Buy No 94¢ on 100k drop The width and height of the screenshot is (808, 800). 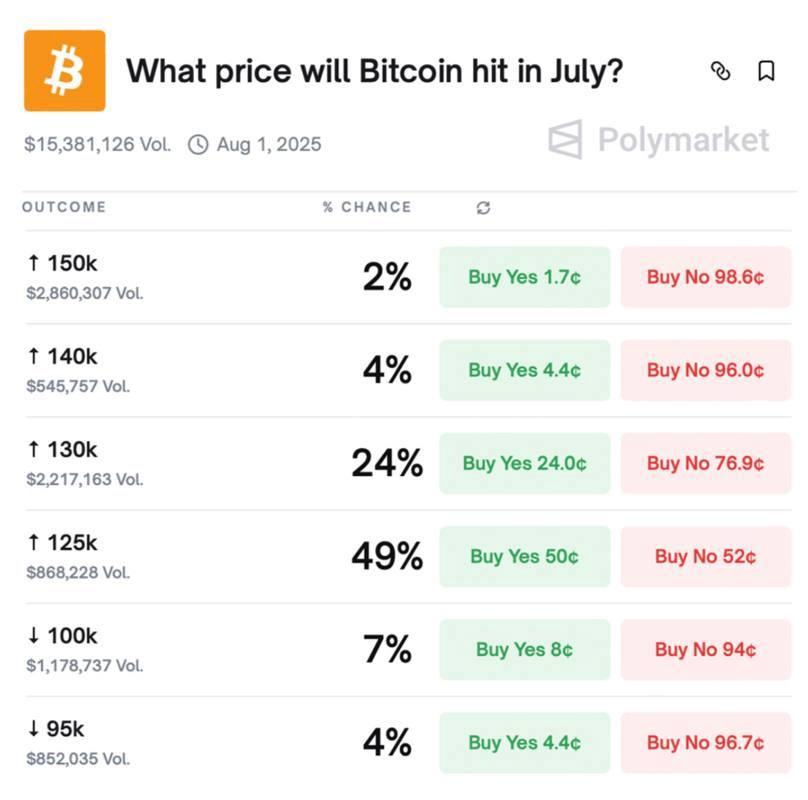705,649
